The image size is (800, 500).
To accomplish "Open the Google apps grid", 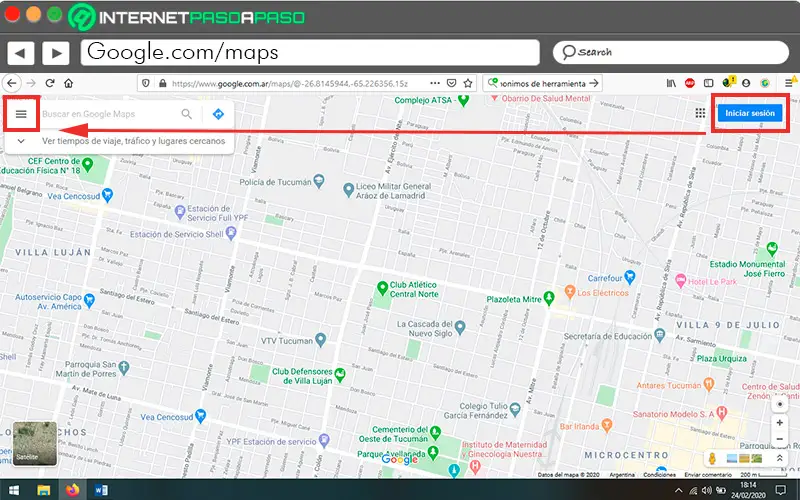I will 700,113.
